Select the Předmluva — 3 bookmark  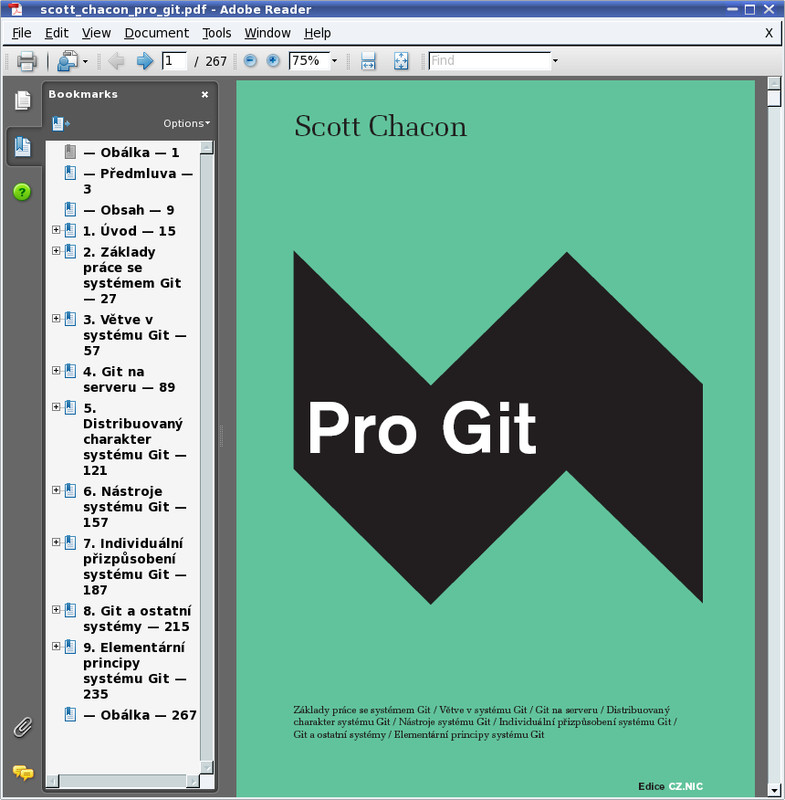point(138,181)
